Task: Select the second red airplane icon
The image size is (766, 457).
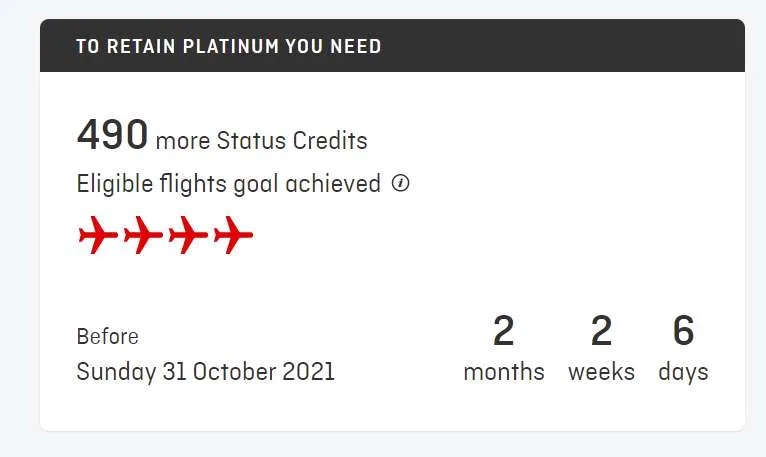Action: (143, 236)
